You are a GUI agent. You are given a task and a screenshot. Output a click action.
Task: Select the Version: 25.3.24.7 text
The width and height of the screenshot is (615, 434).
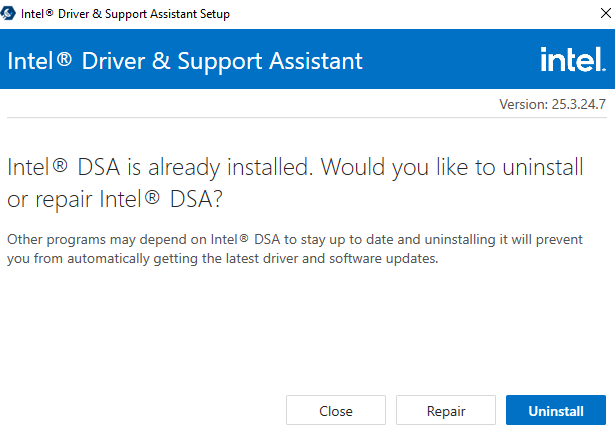tap(552, 104)
